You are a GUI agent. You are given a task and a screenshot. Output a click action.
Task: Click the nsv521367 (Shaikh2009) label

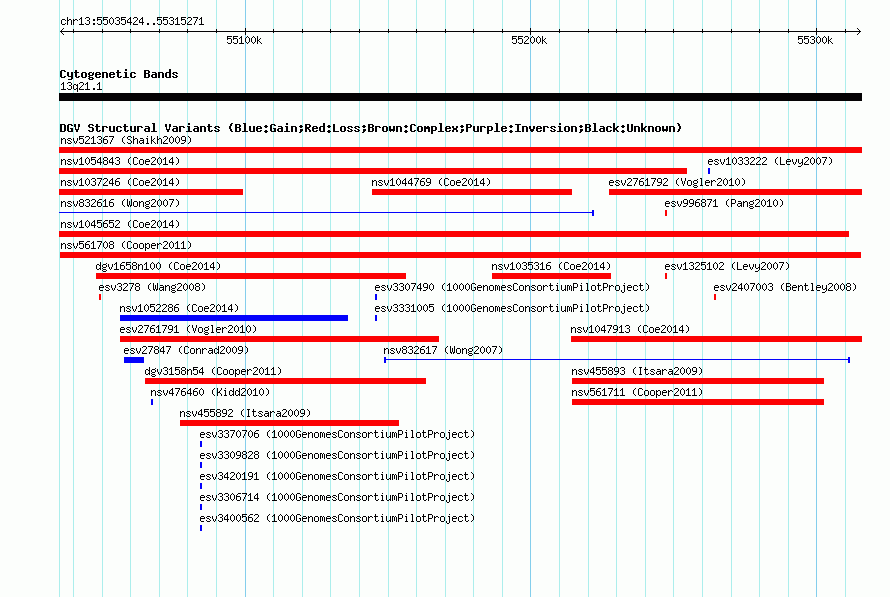click(126, 140)
